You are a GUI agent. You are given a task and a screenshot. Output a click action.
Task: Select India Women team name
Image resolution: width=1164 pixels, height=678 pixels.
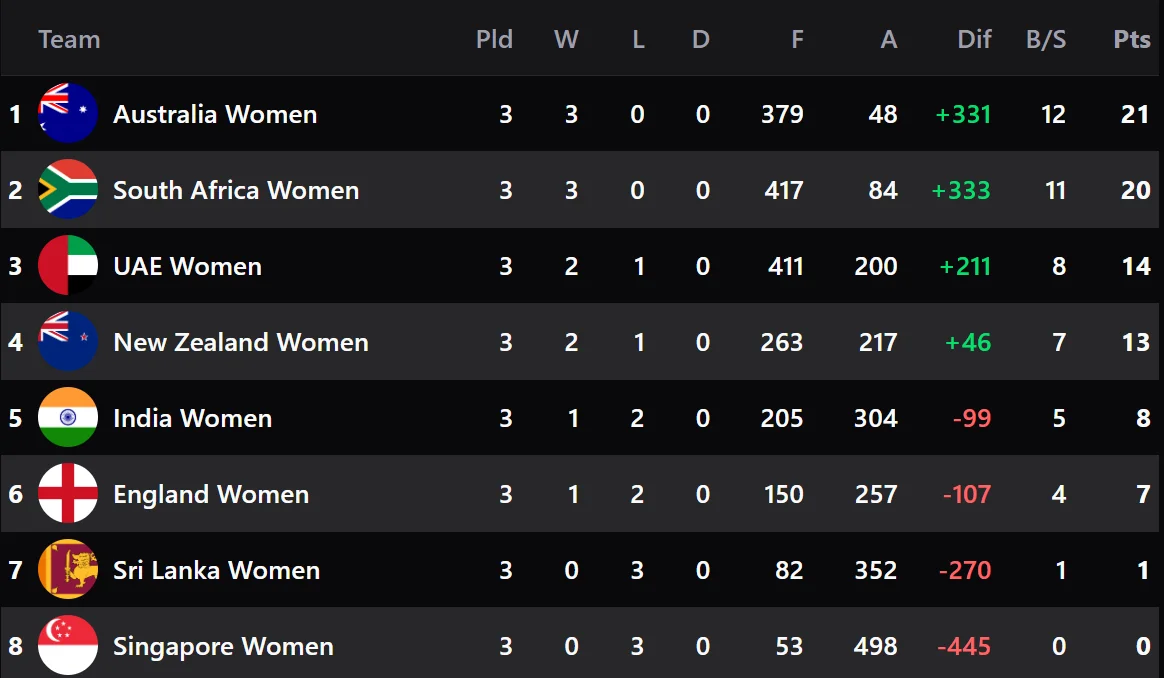coord(192,418)
